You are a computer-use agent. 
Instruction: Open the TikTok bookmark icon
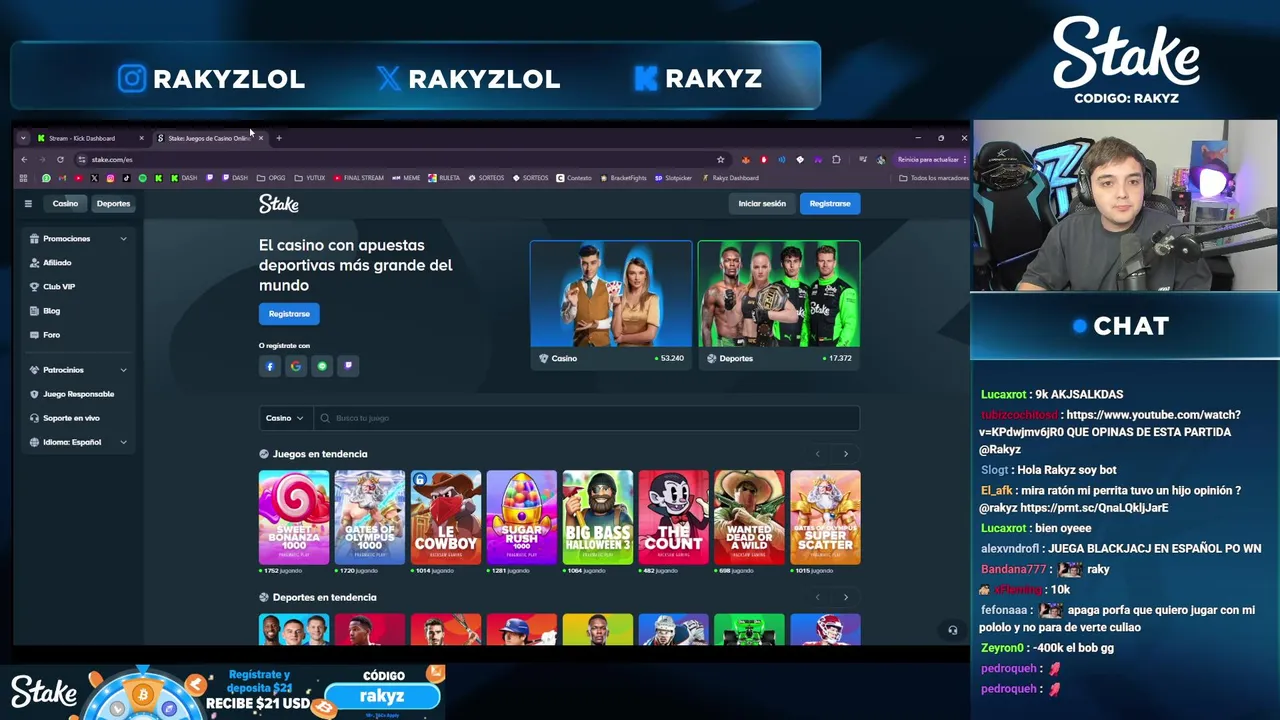[126, 178]
